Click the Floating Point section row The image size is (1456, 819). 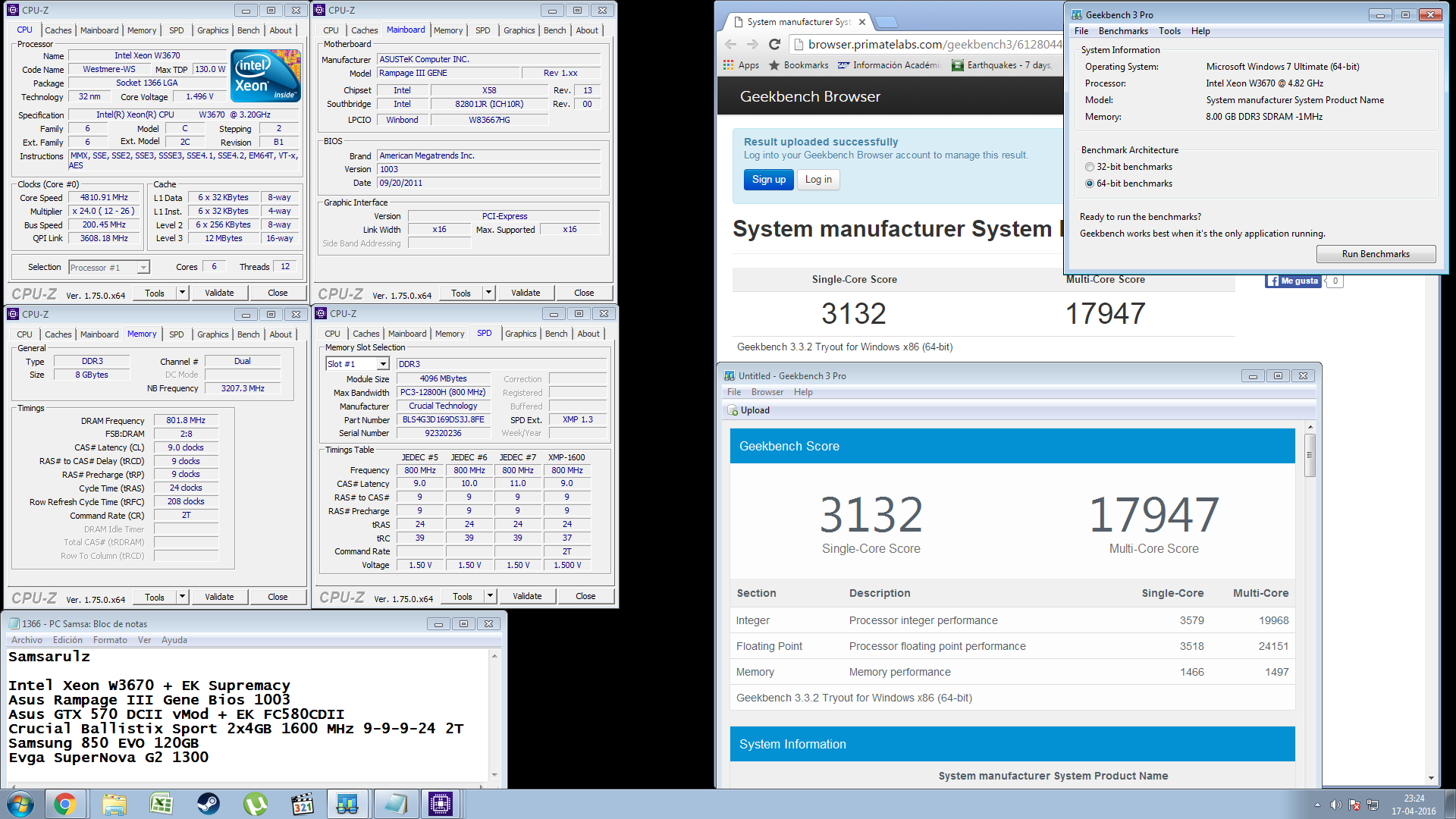pos(1012,646)
